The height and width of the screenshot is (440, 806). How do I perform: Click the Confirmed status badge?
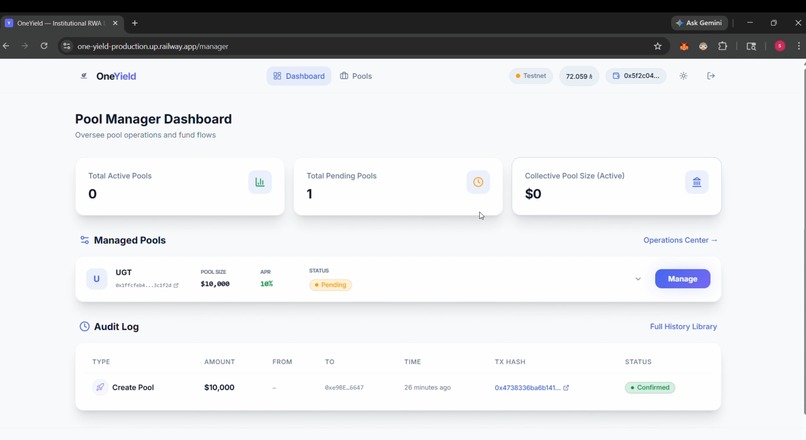click(650, 388)
